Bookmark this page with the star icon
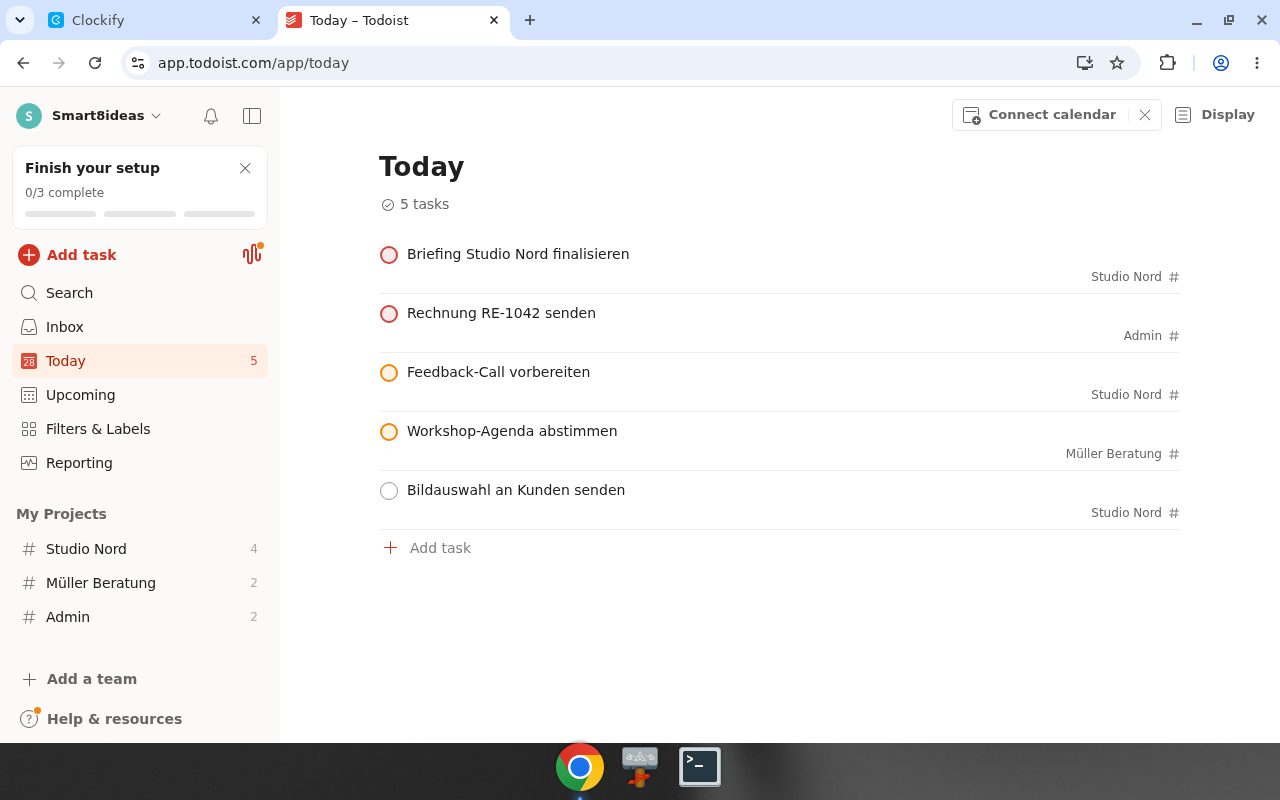Screen dimensions: 1280x800 point(1117,63)
